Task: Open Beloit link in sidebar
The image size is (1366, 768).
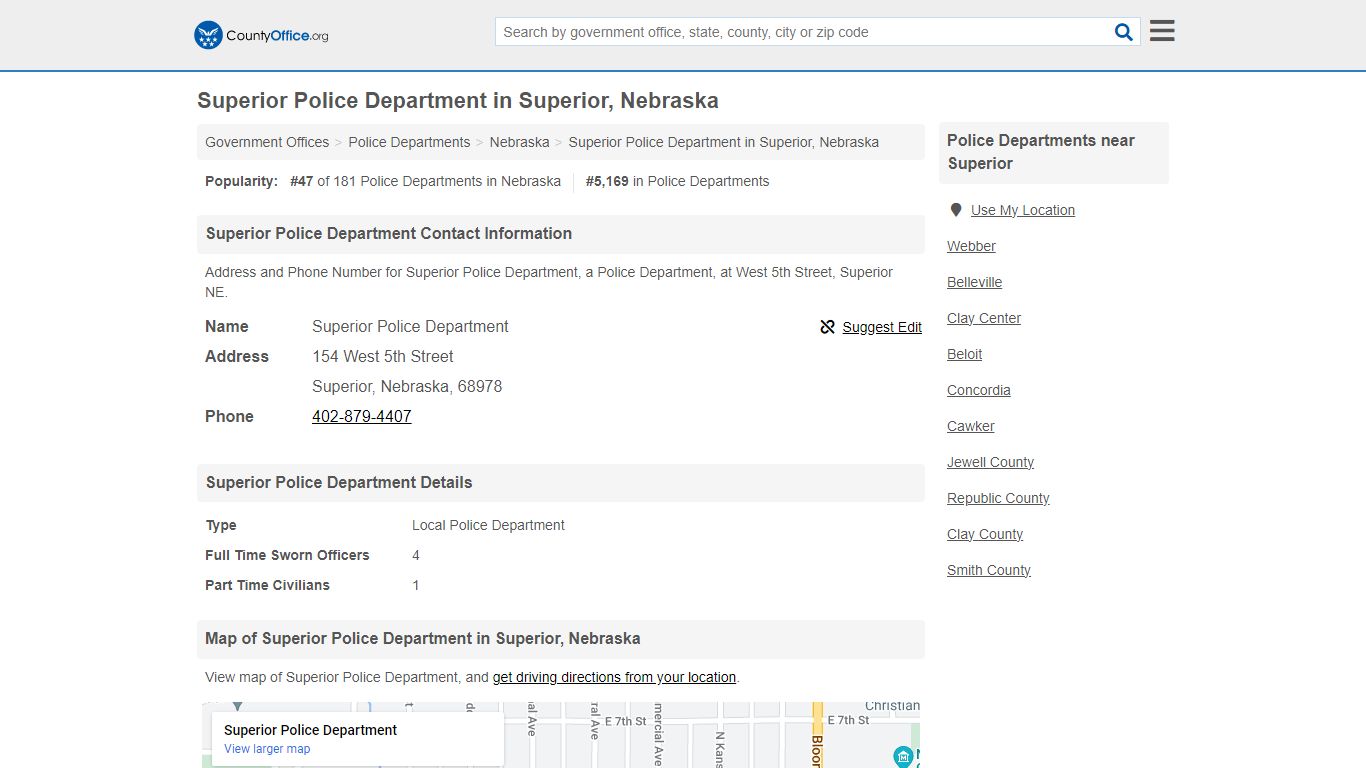Action: [964, 354]
